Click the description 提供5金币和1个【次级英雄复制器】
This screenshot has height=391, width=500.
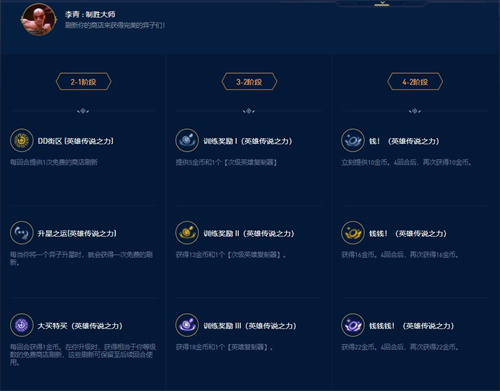click(x=226, y=162)
